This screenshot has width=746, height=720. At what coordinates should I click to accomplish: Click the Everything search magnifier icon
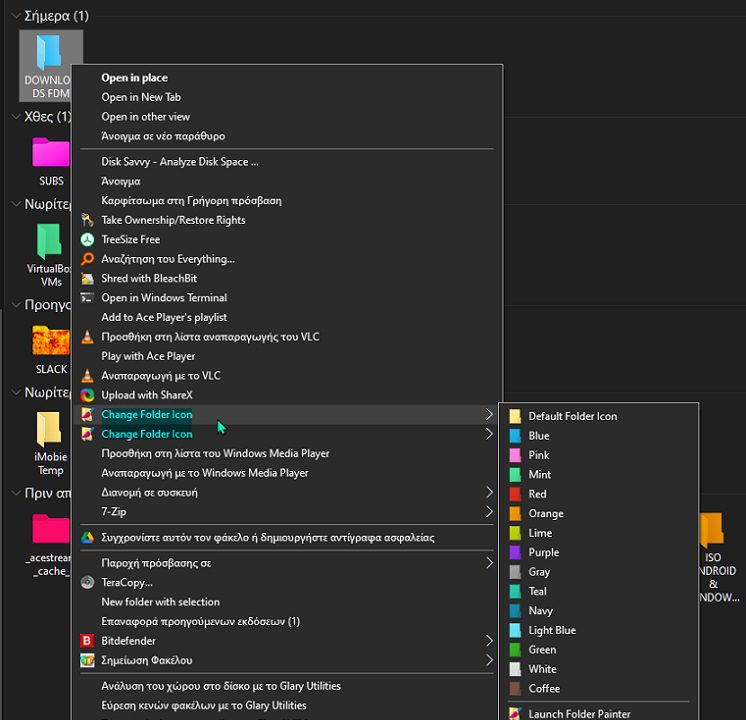[x=87, y=259]
